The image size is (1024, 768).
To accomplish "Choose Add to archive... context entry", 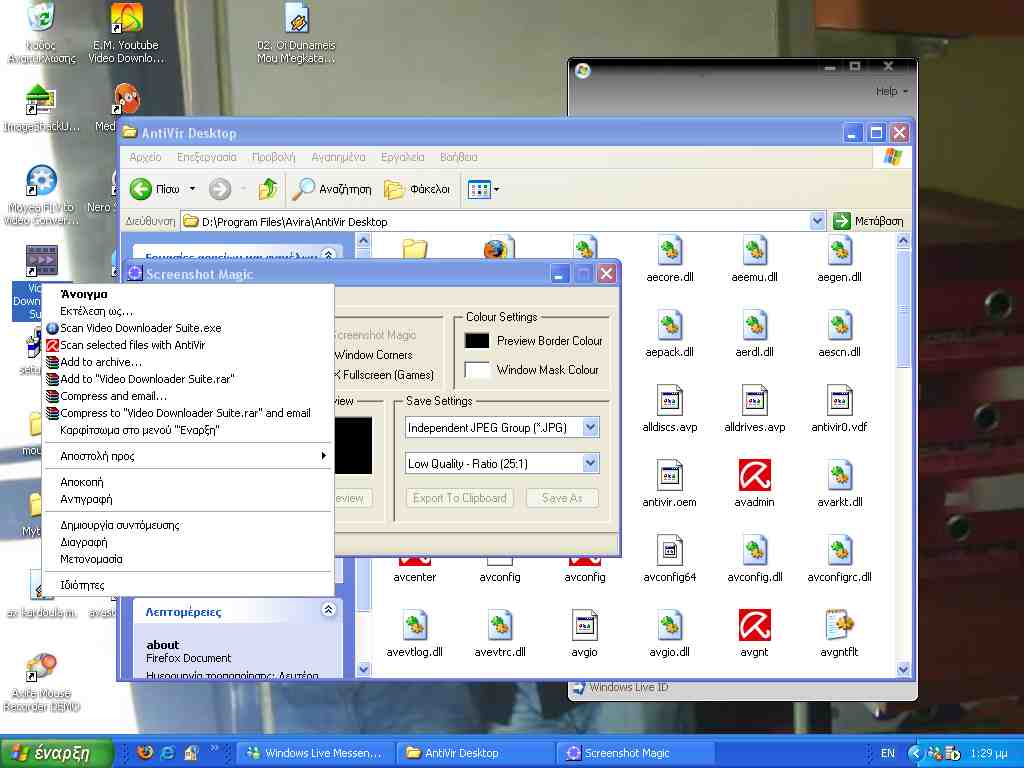I will coord(187,362).
